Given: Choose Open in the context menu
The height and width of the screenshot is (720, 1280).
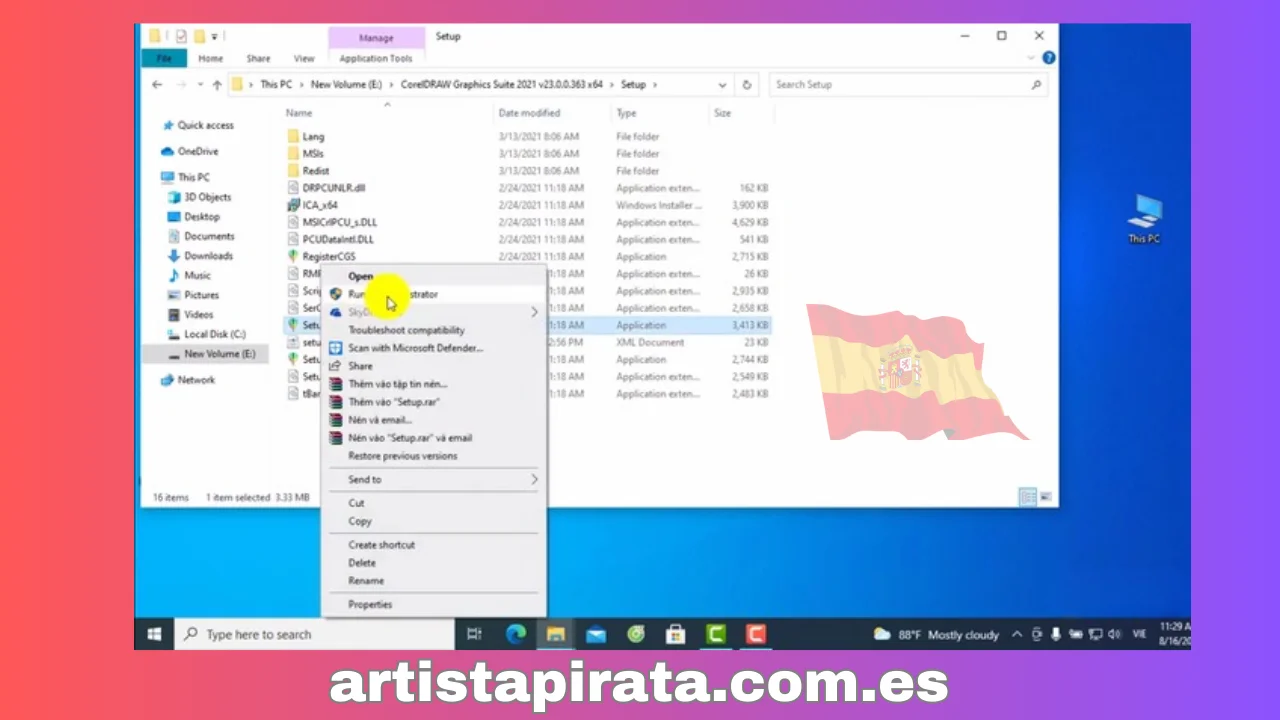Looking at the screenshot, I should tap(434, 276).
